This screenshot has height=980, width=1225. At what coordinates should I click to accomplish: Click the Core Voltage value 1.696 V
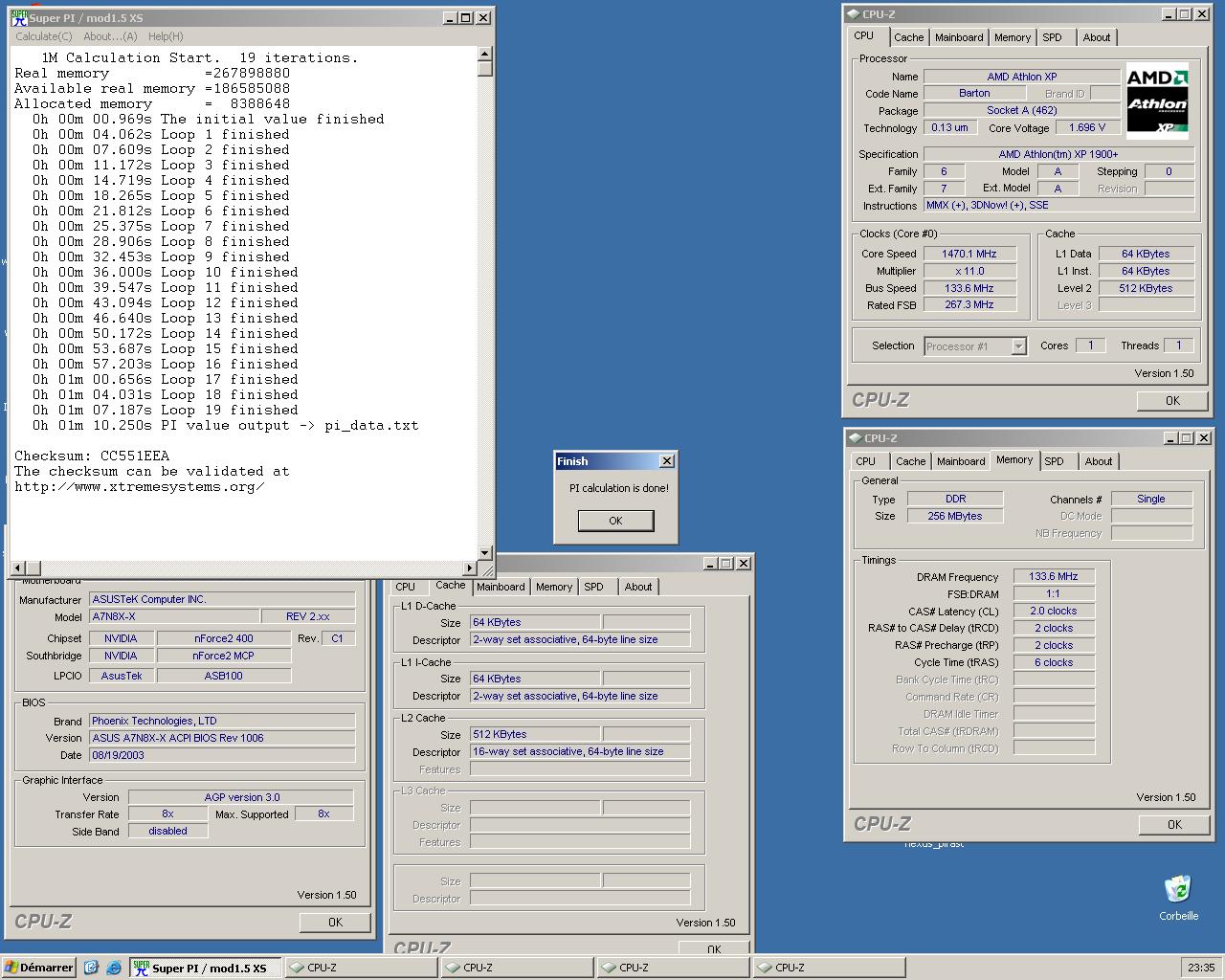[1087, 127]
